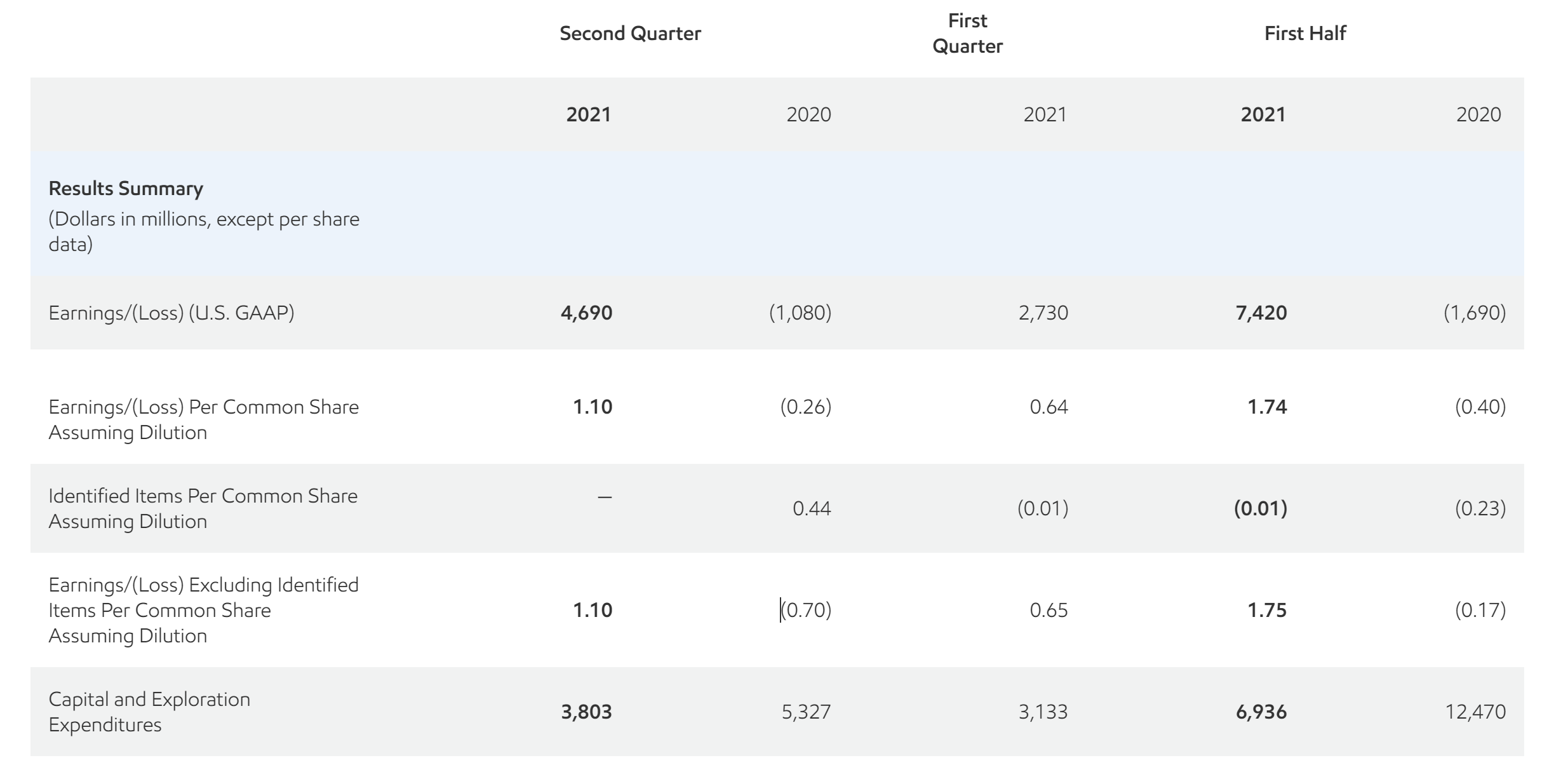1568x772 pixels.
Task: Click the 6,936 first half expenditures
Action: [1261, 712]
